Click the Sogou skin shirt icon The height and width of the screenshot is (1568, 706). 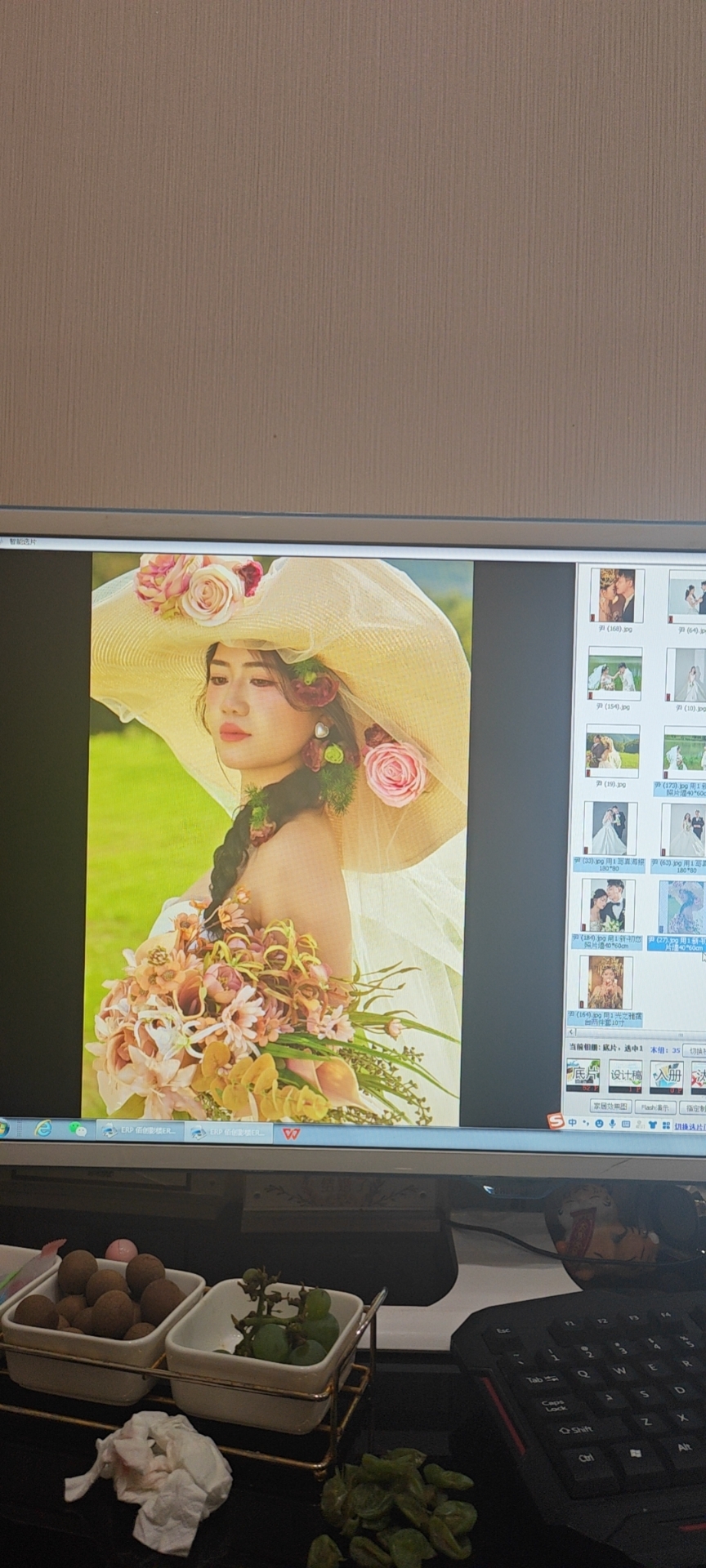(x=653, y=1125)
